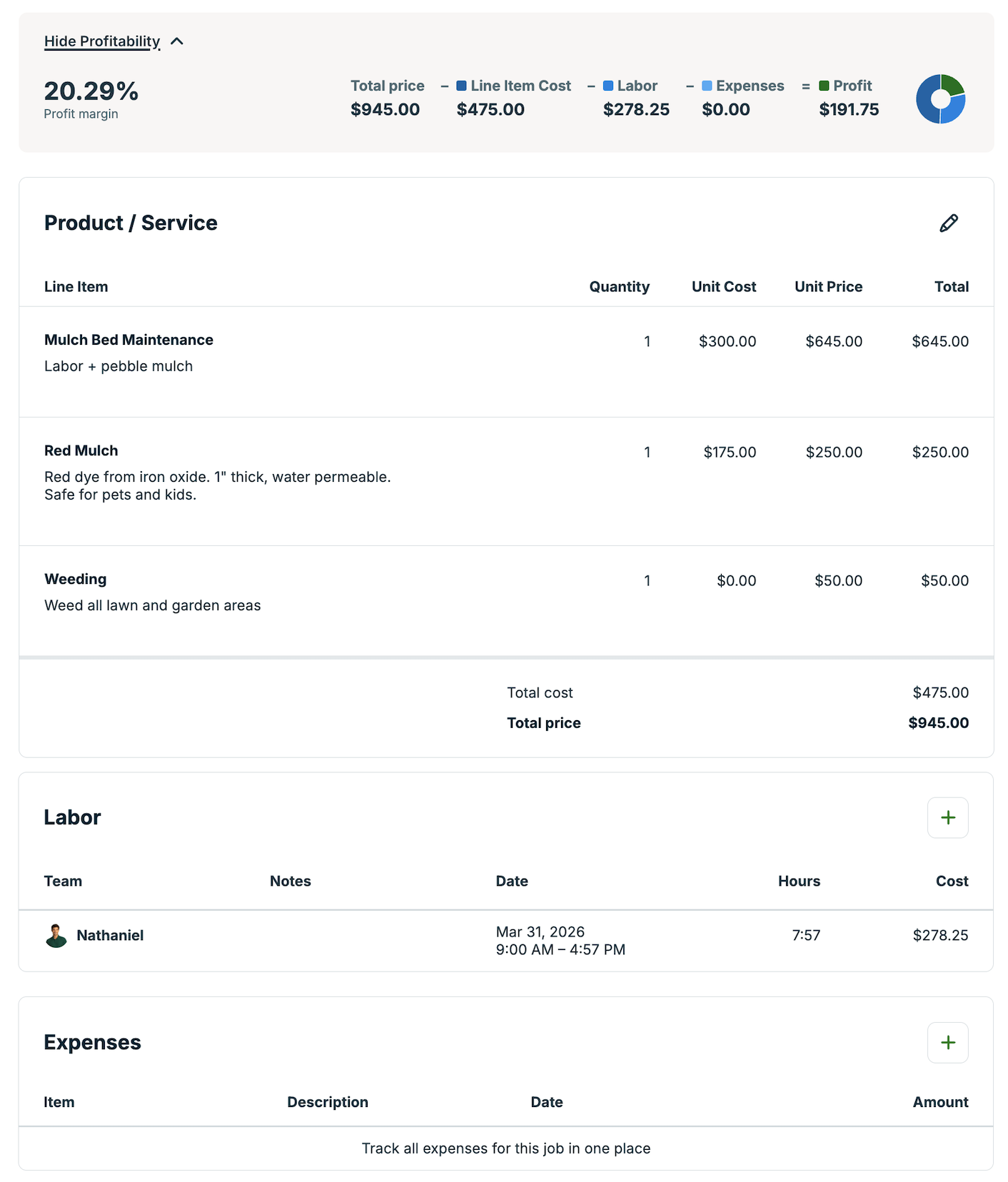Select the Weeding line item row
1008x1182 pixels.
(76, 580)
